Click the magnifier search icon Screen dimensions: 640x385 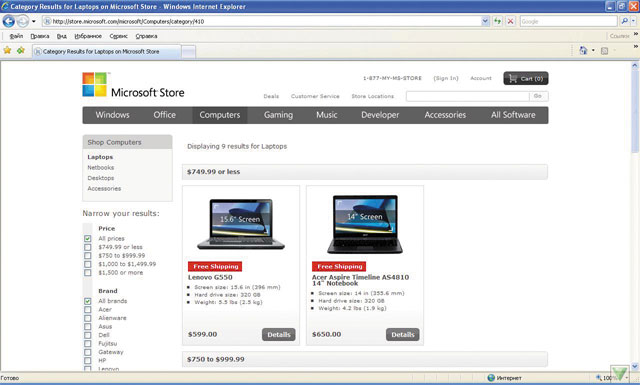click(624, 21)
